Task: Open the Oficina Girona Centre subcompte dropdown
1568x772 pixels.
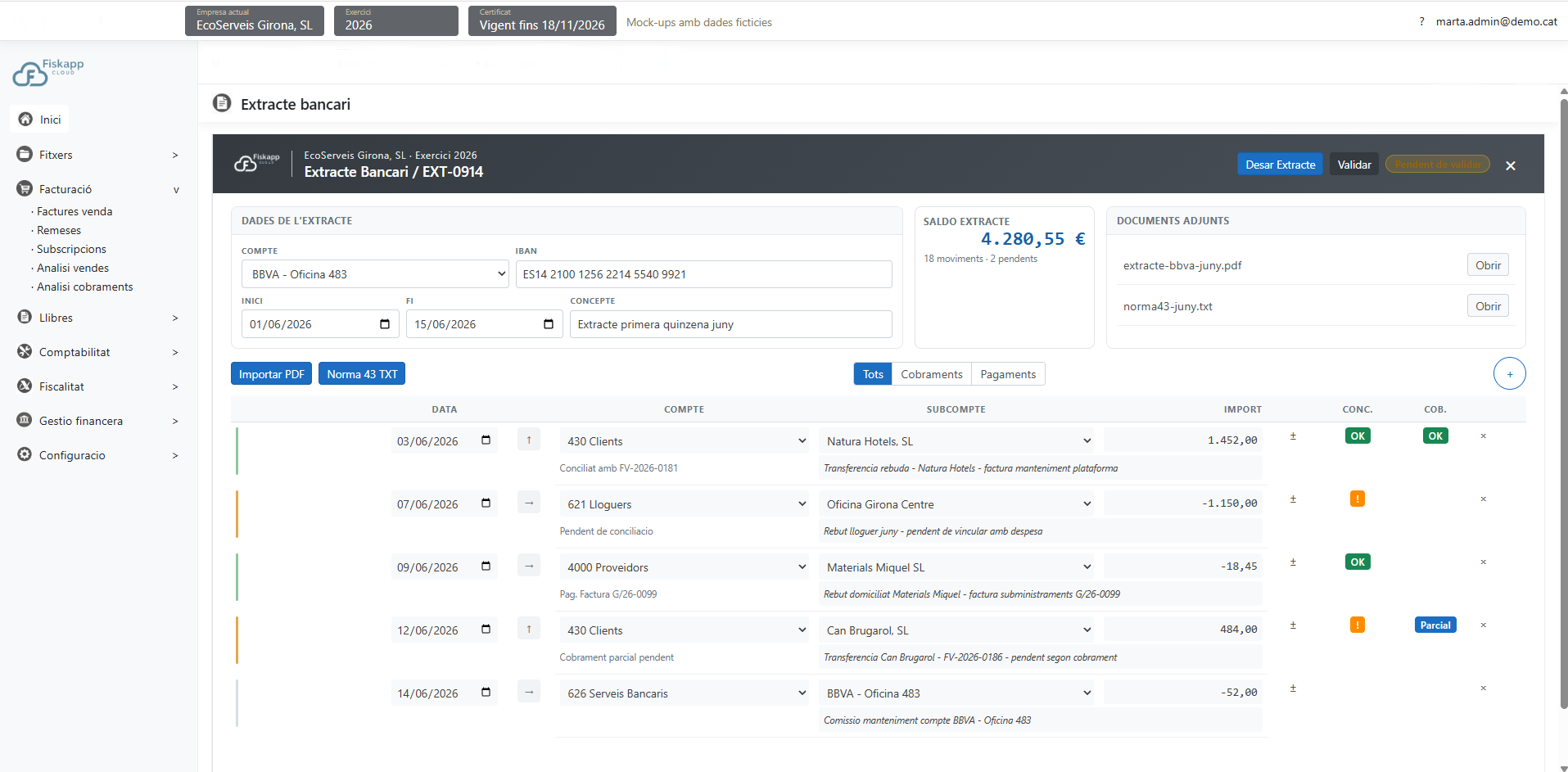Action: (x=956, y=504)
